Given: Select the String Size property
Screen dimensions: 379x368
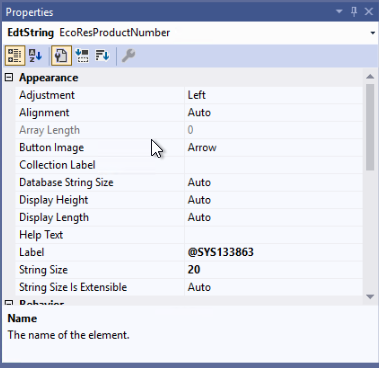Looking at the screenshot, I should coord(100,270).
